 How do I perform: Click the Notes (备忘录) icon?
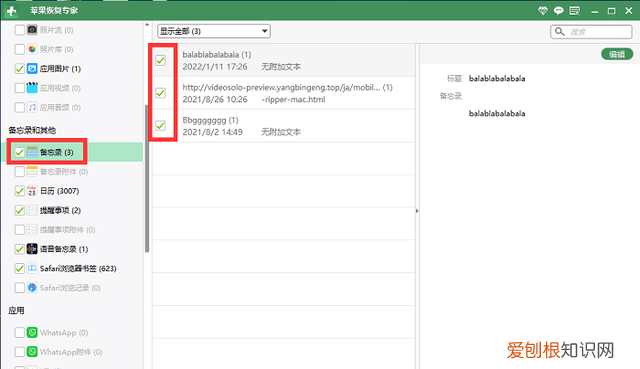tap(32, 152)
